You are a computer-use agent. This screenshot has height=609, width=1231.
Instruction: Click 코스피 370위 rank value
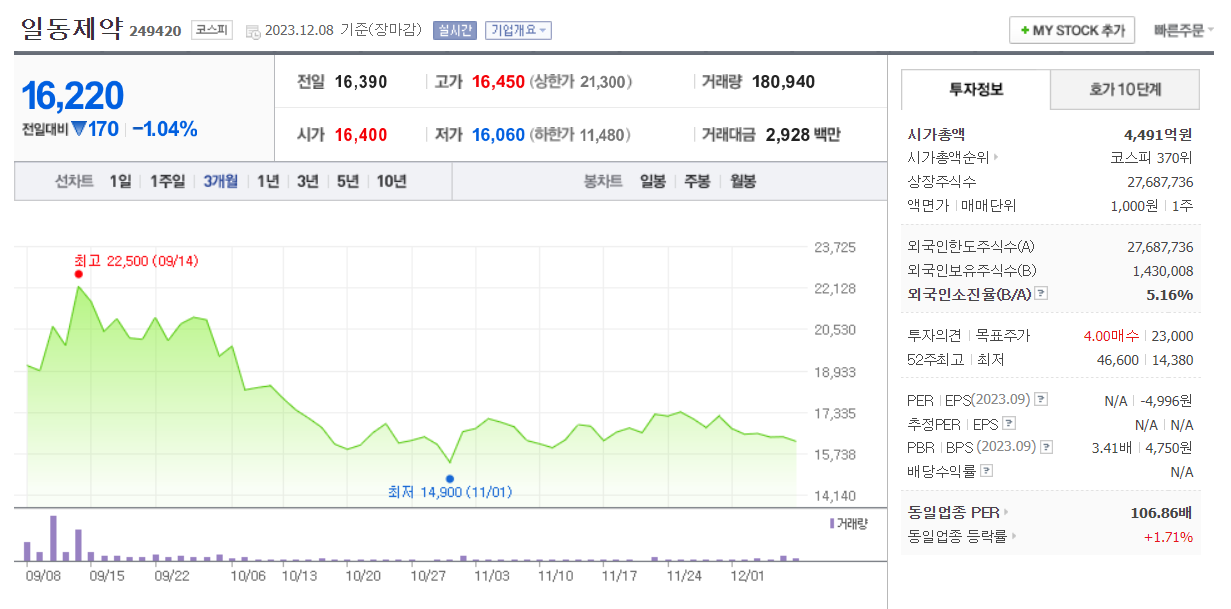point(1151,157)
